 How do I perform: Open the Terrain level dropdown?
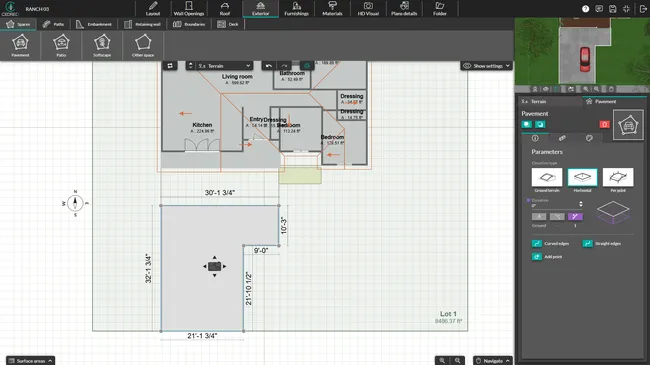224,66
